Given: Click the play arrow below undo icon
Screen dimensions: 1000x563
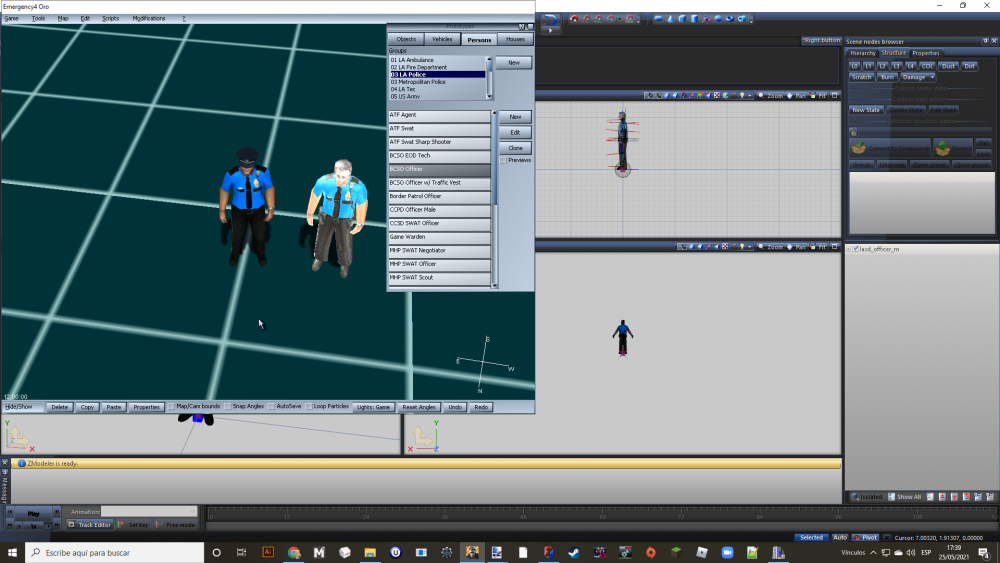Looking at the screenshot, I should tap(550, 30).
